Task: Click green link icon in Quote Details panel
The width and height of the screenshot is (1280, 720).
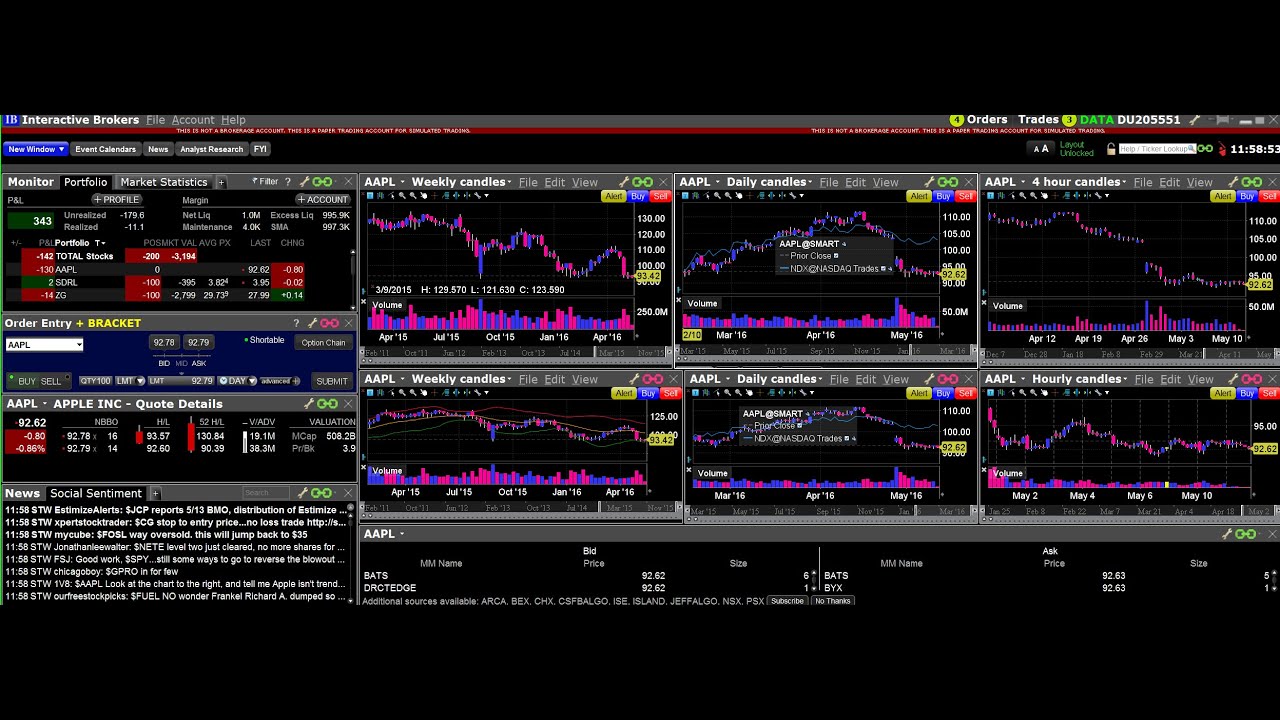Action: [327, 404]
